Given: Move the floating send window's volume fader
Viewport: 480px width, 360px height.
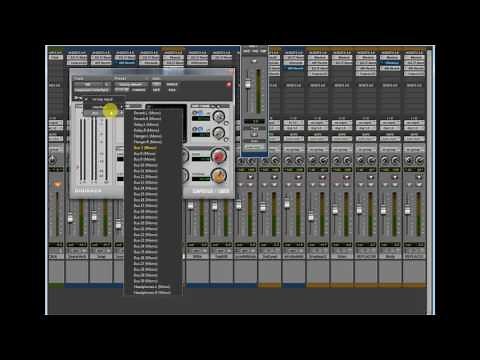Looking at the screenshot, I should [248, 84].
